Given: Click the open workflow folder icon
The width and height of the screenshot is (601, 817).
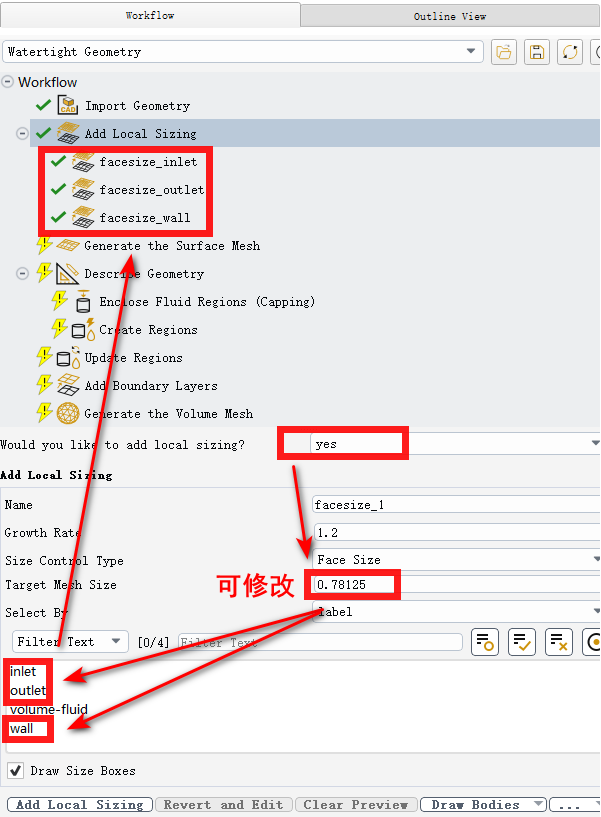Looking at the screenshot, I should click(x=504, y=52).
